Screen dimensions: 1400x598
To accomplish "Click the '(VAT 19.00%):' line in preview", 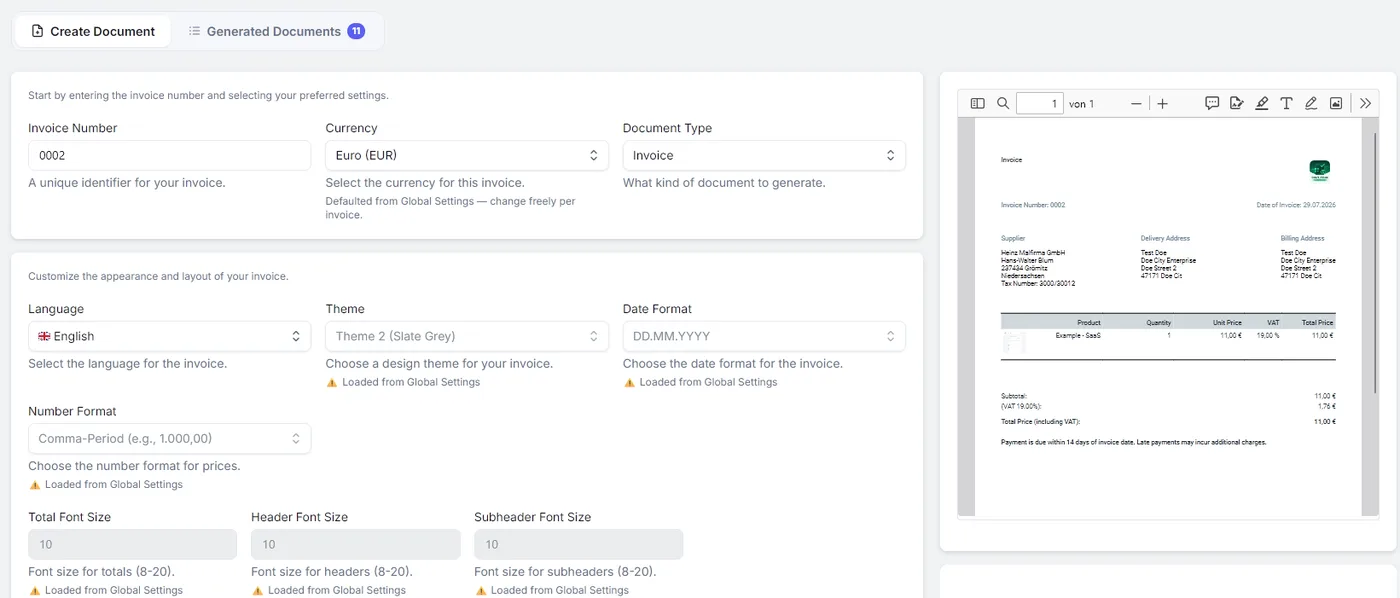I will (1021, 406).
